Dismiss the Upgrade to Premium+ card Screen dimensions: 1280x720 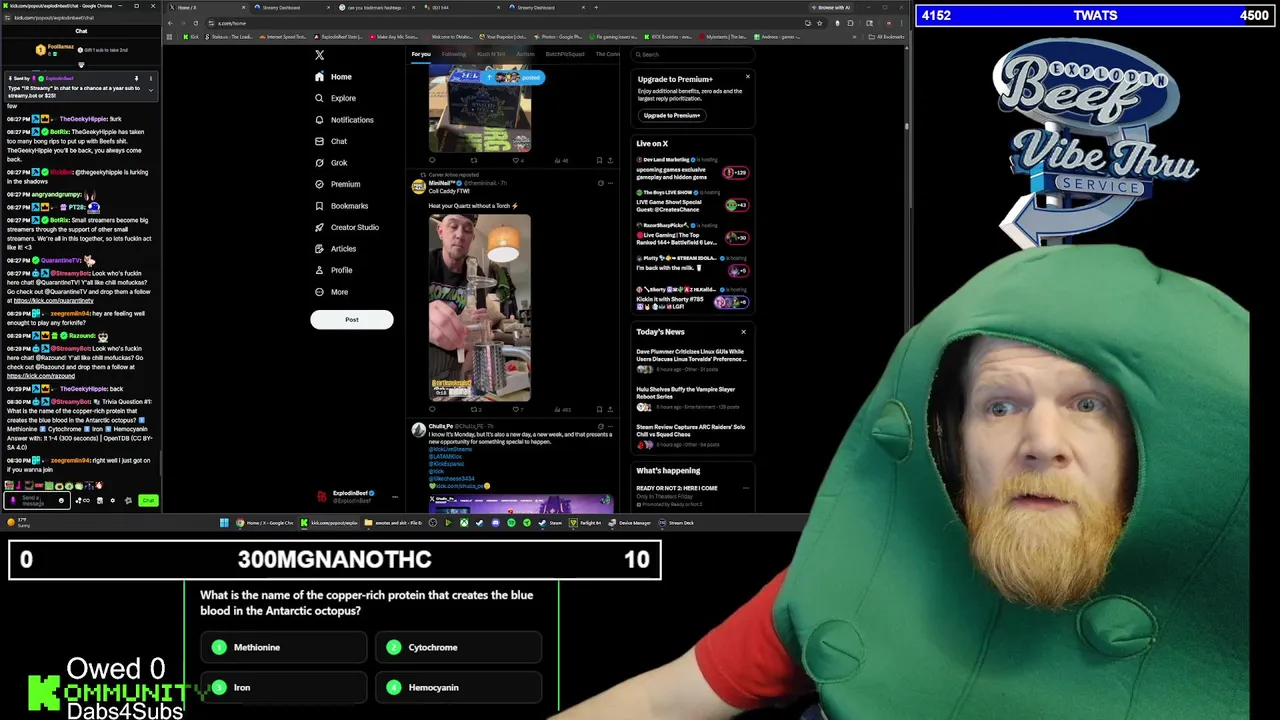[747, 77]
